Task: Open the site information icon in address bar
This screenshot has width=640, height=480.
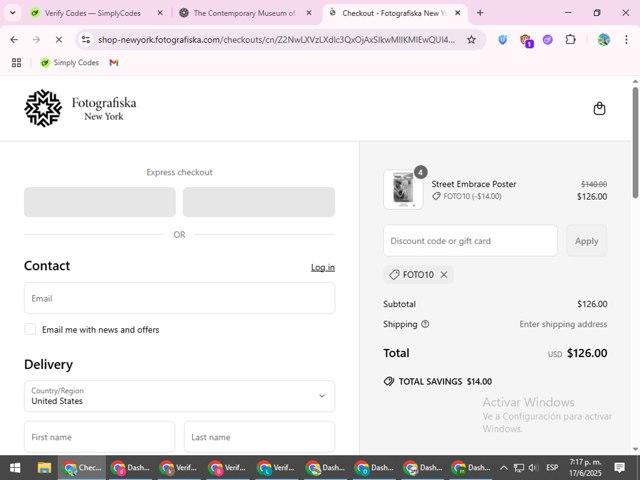Action: click(x=86, y=40)
